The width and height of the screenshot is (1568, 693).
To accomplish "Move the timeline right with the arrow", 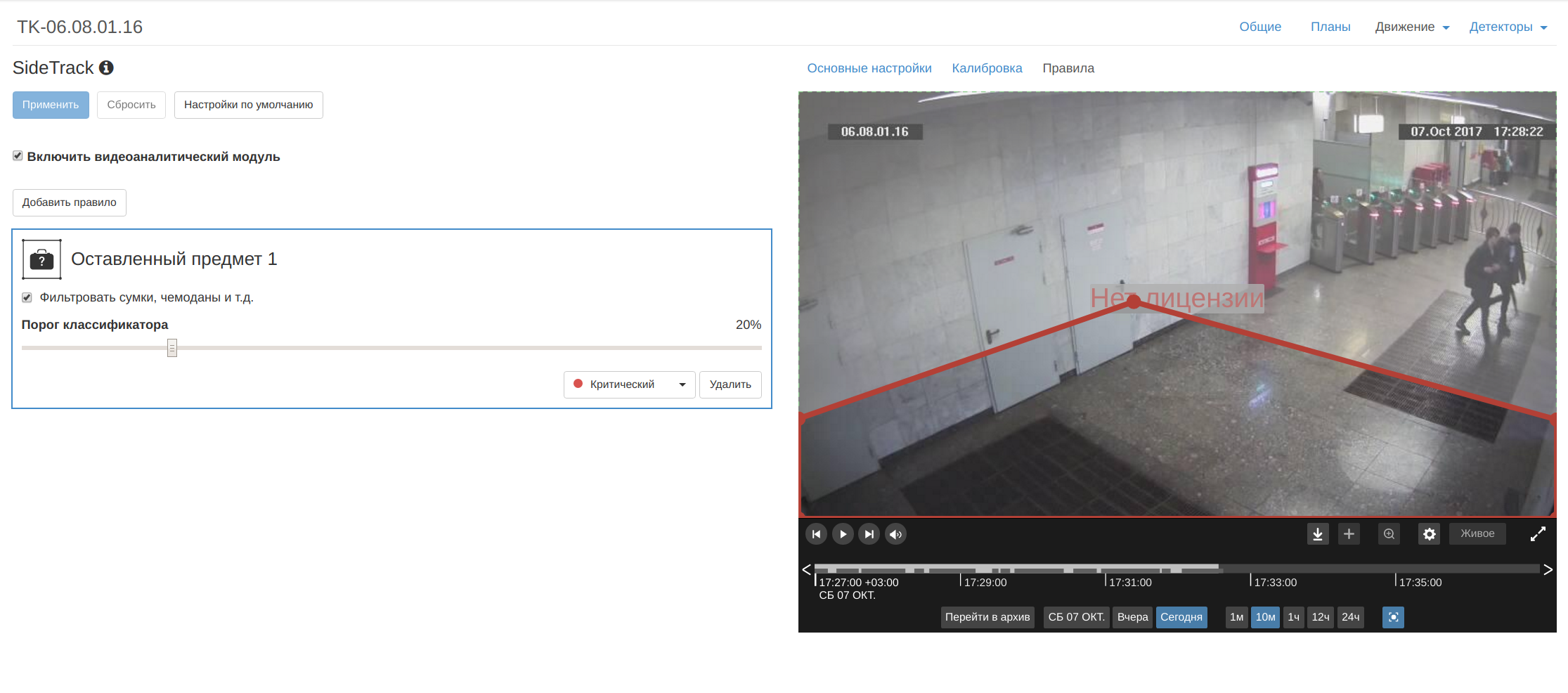I will pos(1548,569).
